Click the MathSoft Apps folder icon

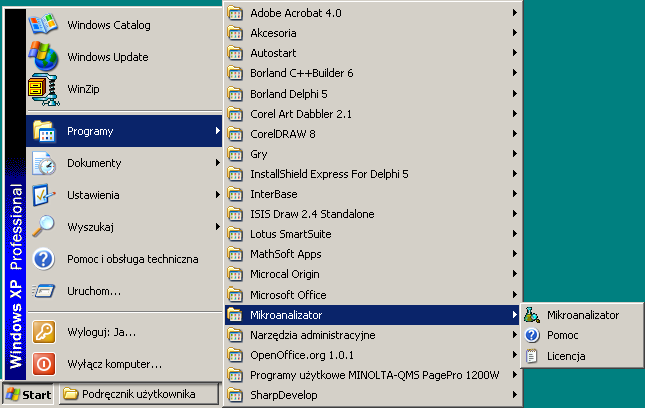pos(235,254)
